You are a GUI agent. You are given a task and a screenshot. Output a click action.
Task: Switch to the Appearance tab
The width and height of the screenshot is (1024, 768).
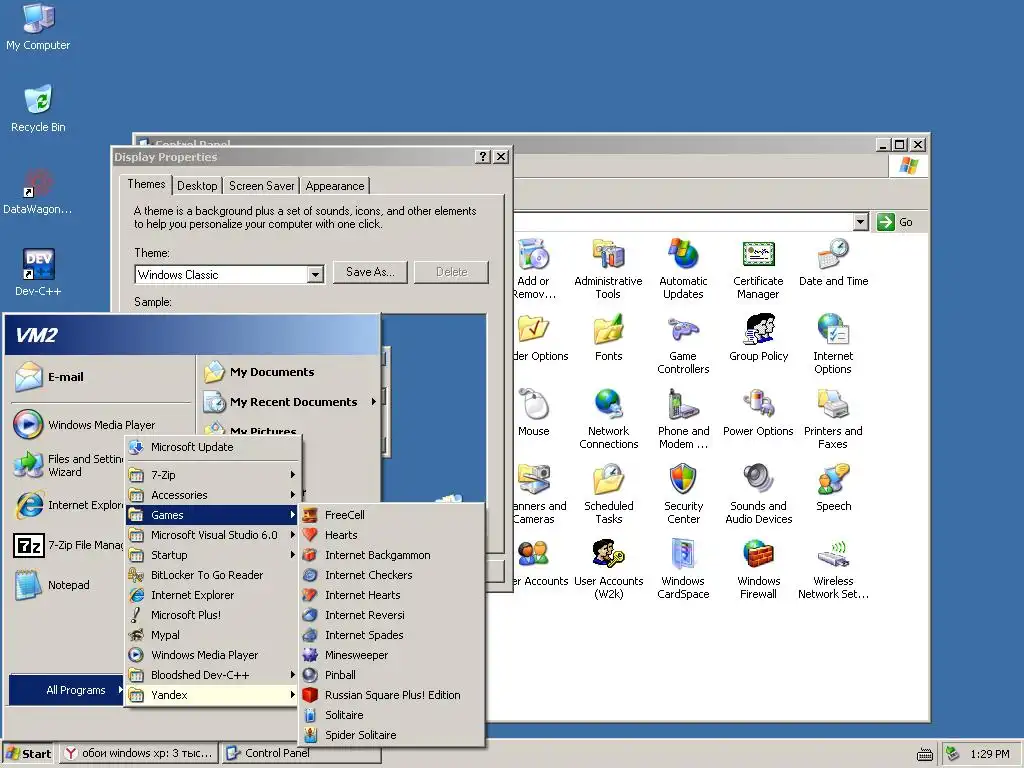[334, 185]
